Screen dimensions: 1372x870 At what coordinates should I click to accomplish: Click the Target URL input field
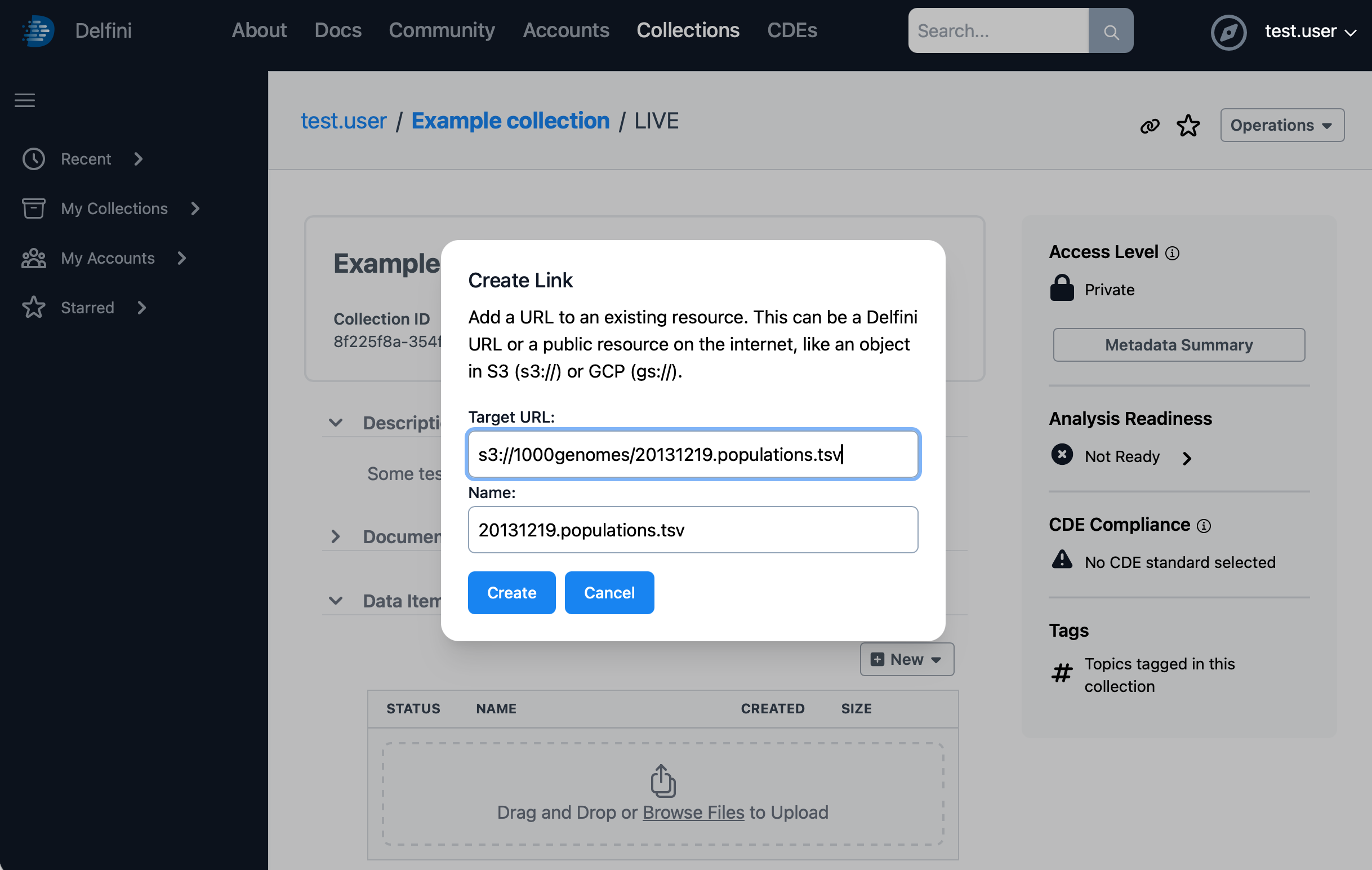point(692,454)
